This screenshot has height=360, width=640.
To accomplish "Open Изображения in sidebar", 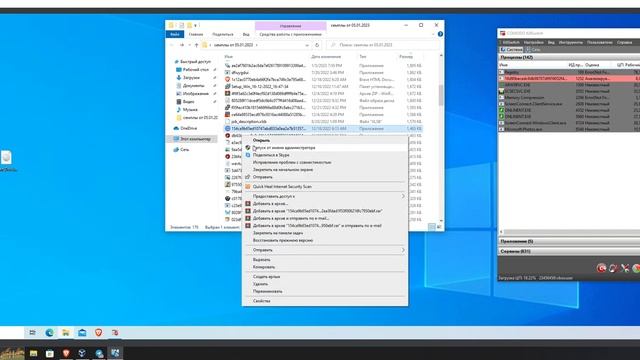I will coord(196,93).
